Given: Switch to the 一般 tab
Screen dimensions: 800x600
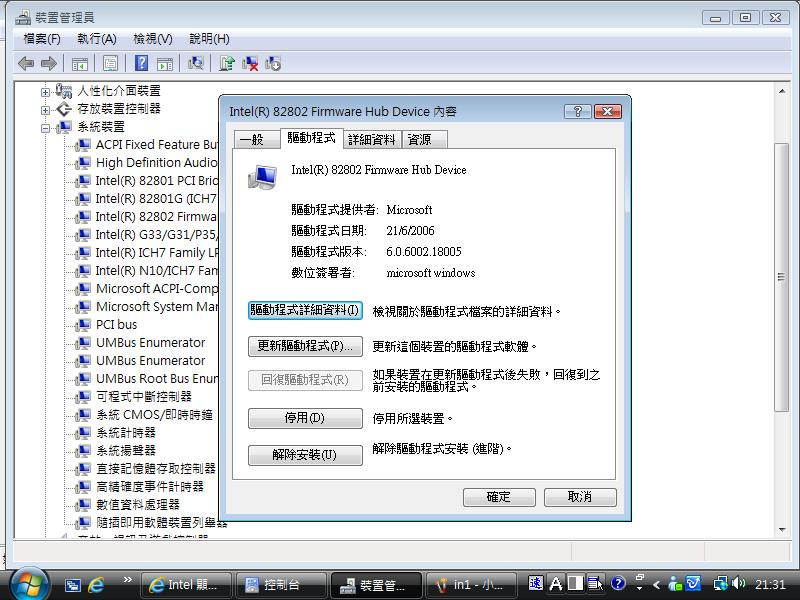Looking at the screenshot, I should tap(257, 139).
